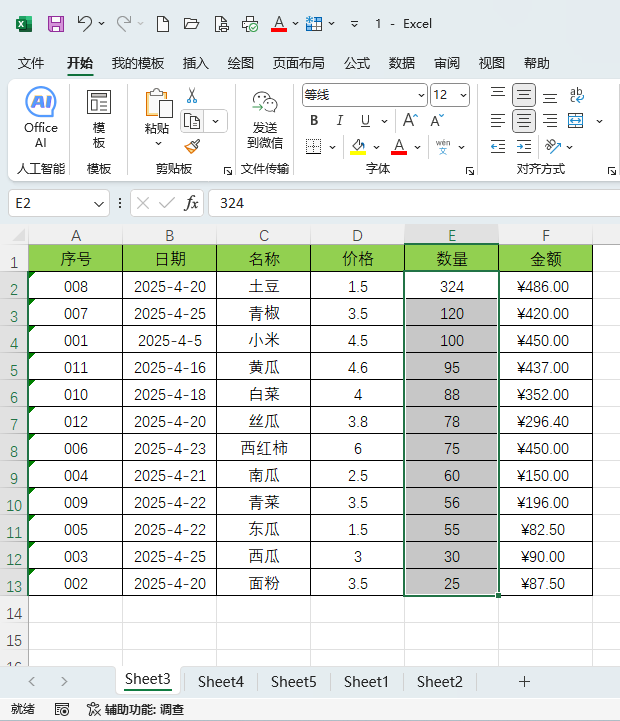620x721 pixels.
Task: Apply red font color in the Font group
Action: (x=399, y=147)
